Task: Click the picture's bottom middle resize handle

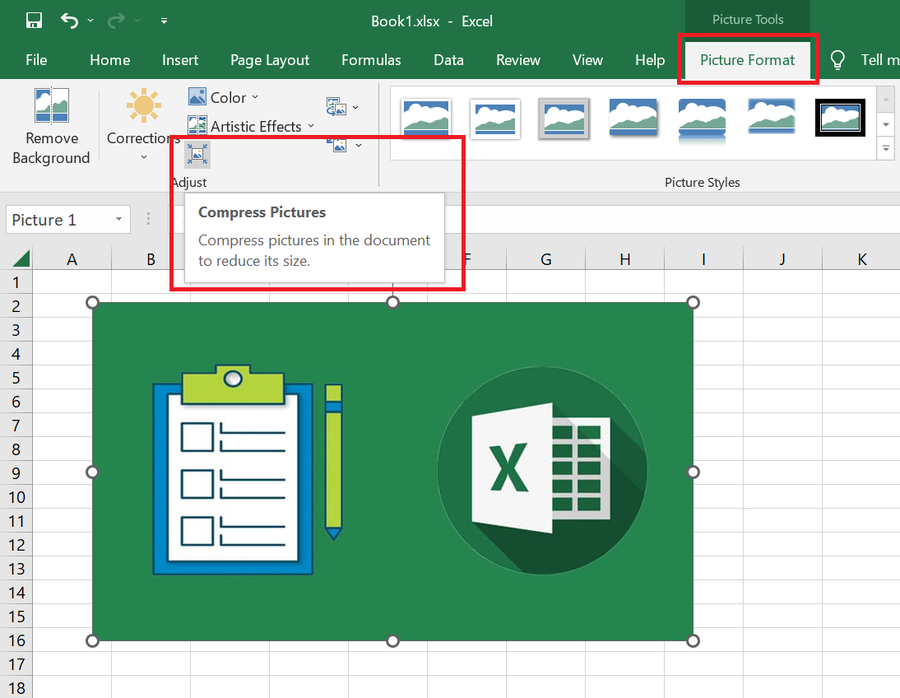Action: [x=393, y=641]
